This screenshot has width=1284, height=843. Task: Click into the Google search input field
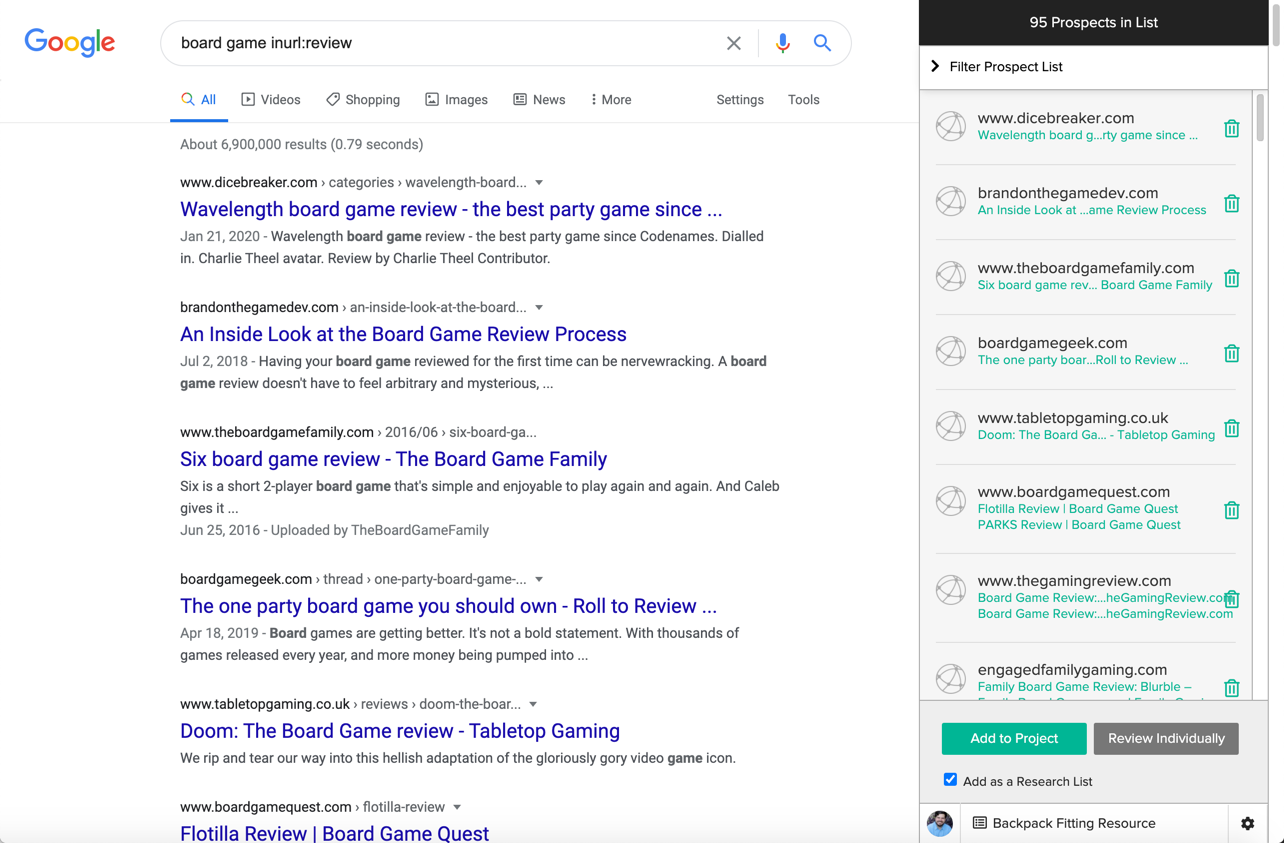tap(440, 43)
